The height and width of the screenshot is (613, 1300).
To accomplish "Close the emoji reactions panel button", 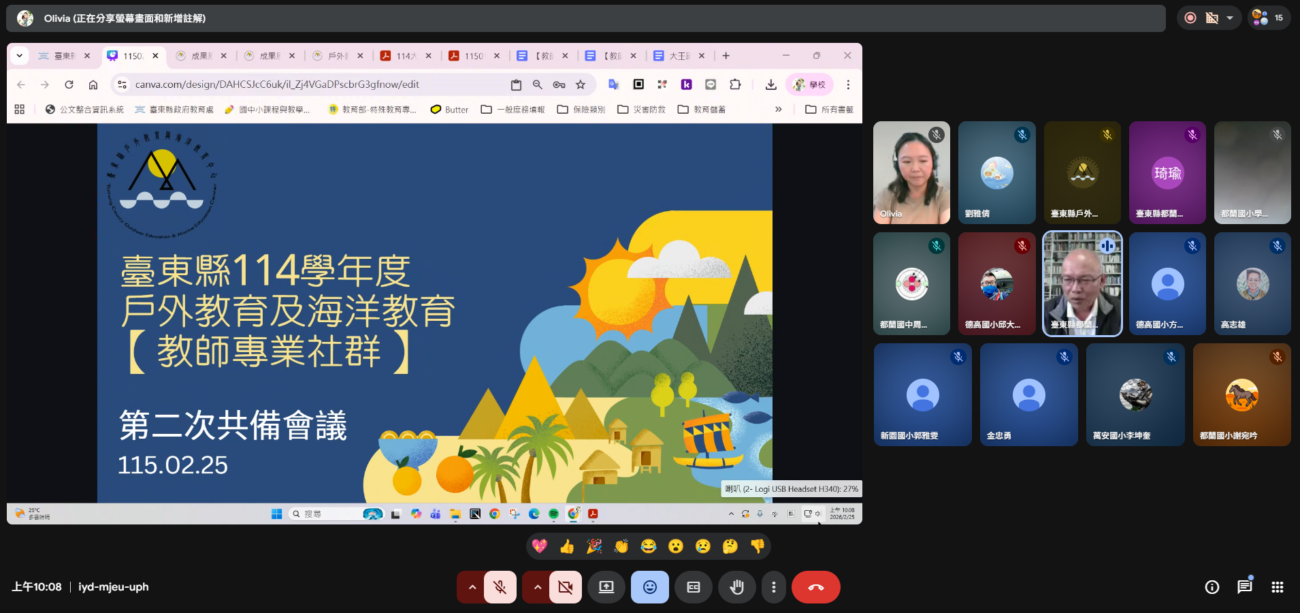I will [x=650, y=587].
